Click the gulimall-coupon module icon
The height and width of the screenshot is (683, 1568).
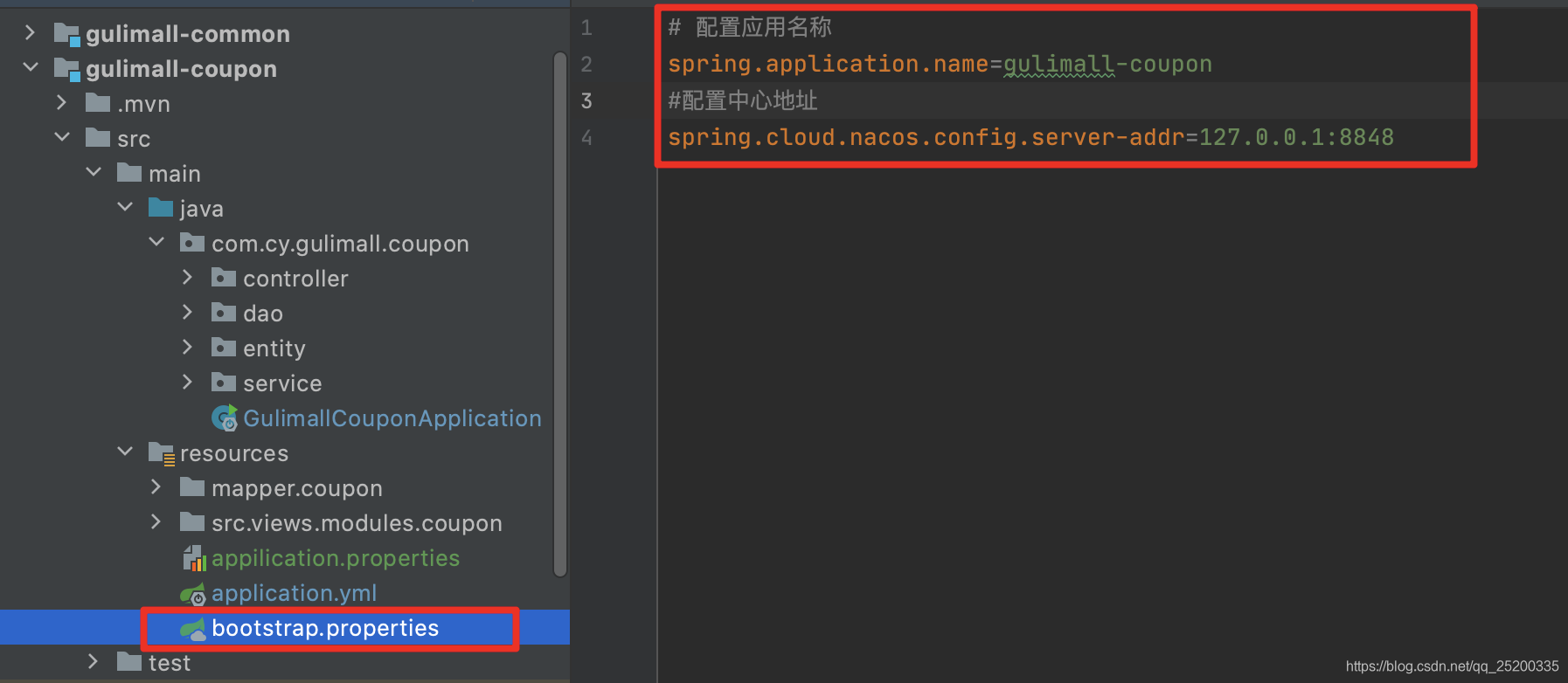[67, 69]
